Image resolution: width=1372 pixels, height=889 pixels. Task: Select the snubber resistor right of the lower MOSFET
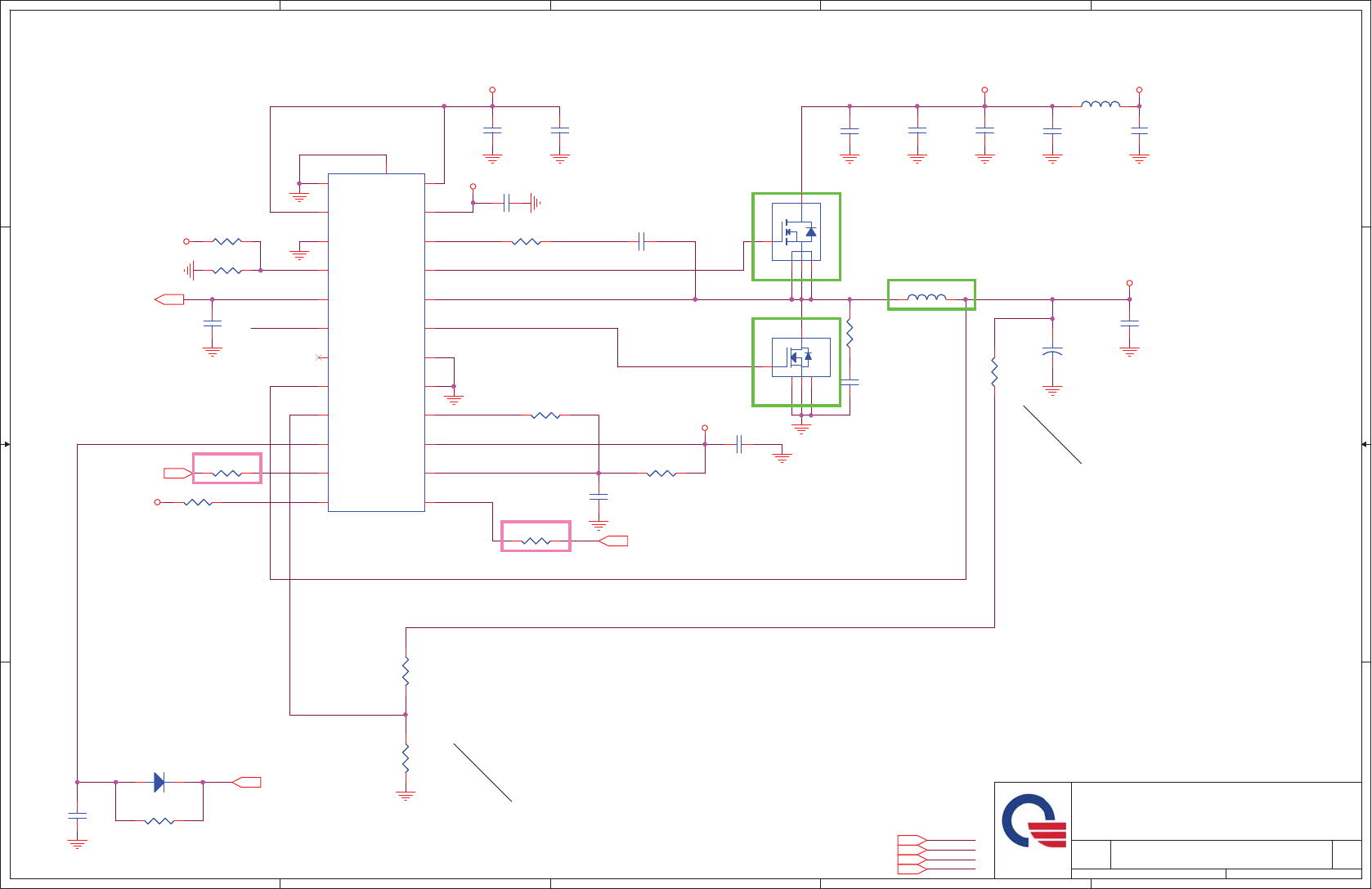[x=850, y=334]
